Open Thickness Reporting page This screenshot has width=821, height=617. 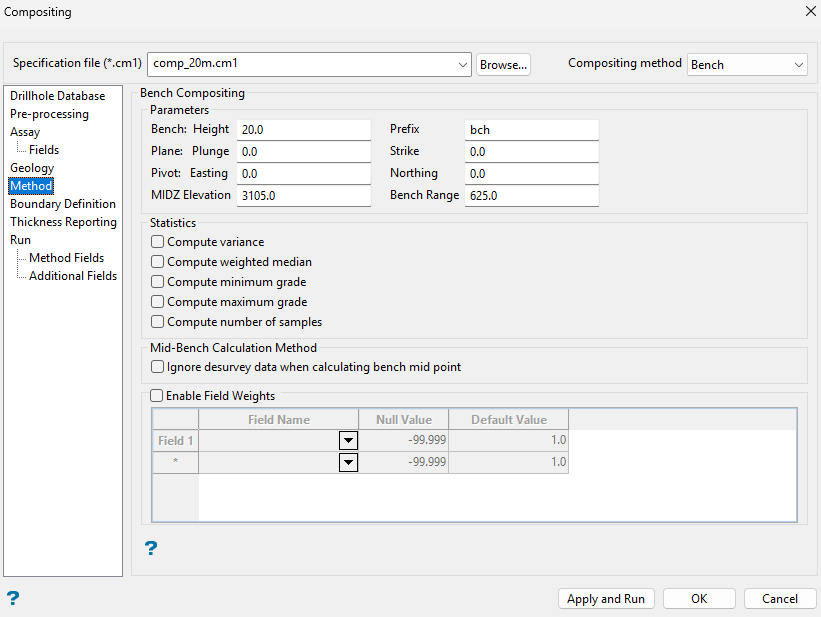point(63,222)
